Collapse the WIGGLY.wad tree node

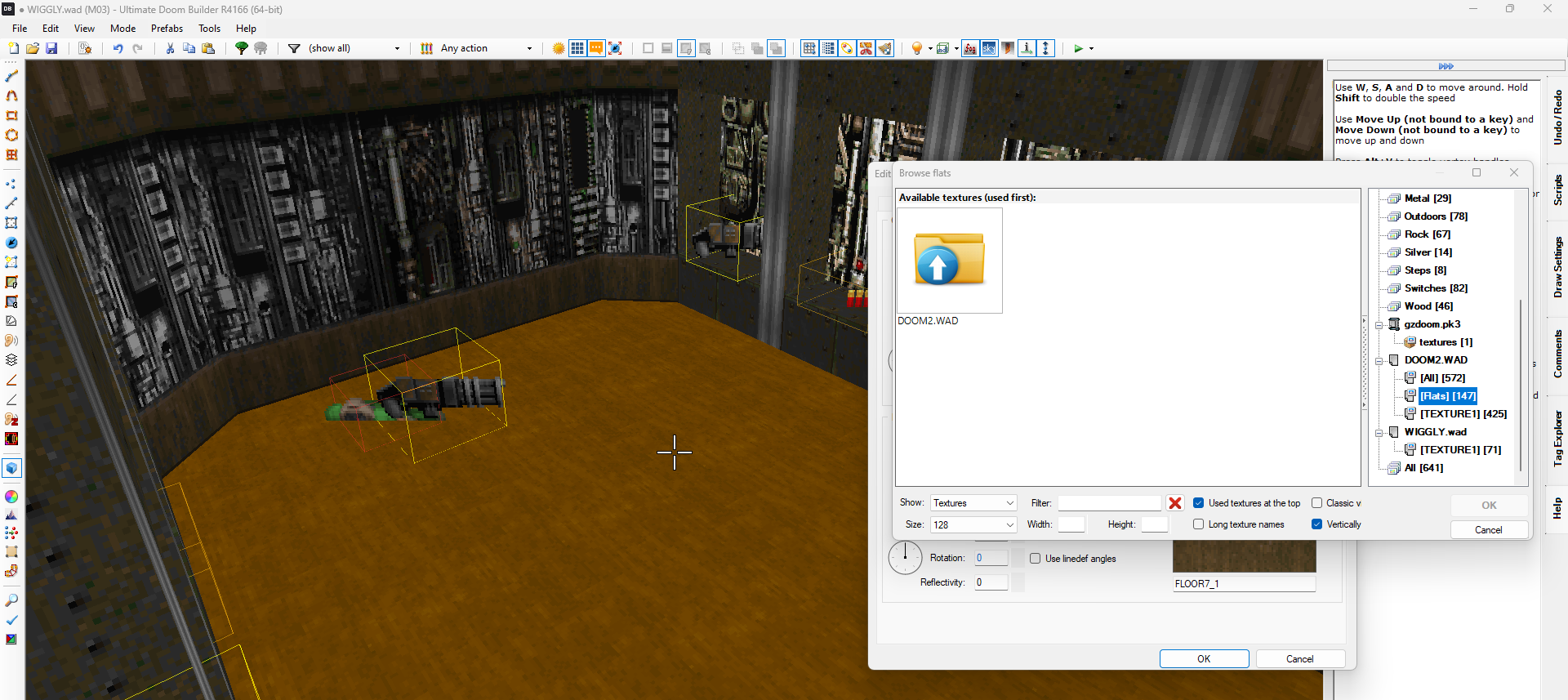(1379, 433)
